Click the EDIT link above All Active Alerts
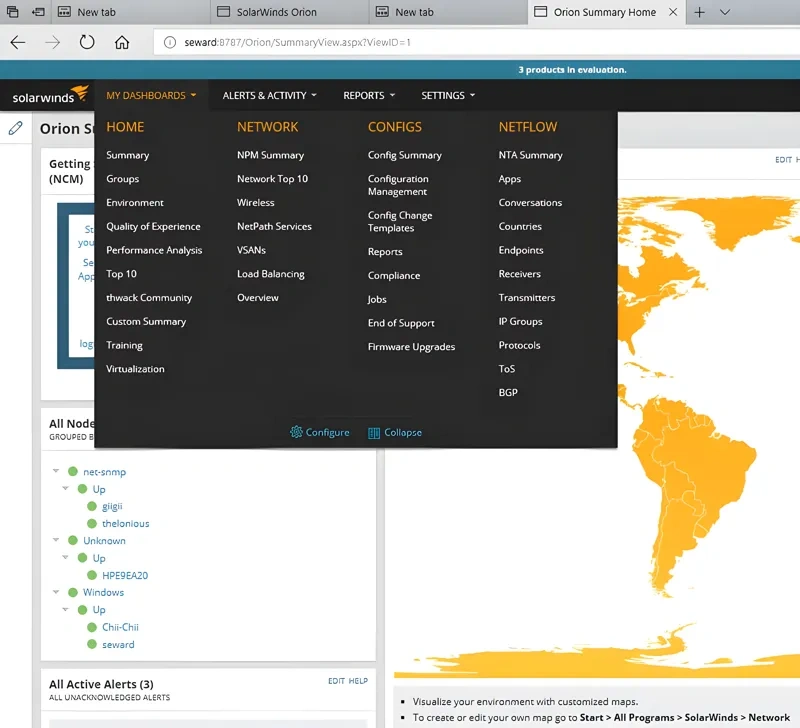This screenshot has width=800, height=728. tap(334, 681)
